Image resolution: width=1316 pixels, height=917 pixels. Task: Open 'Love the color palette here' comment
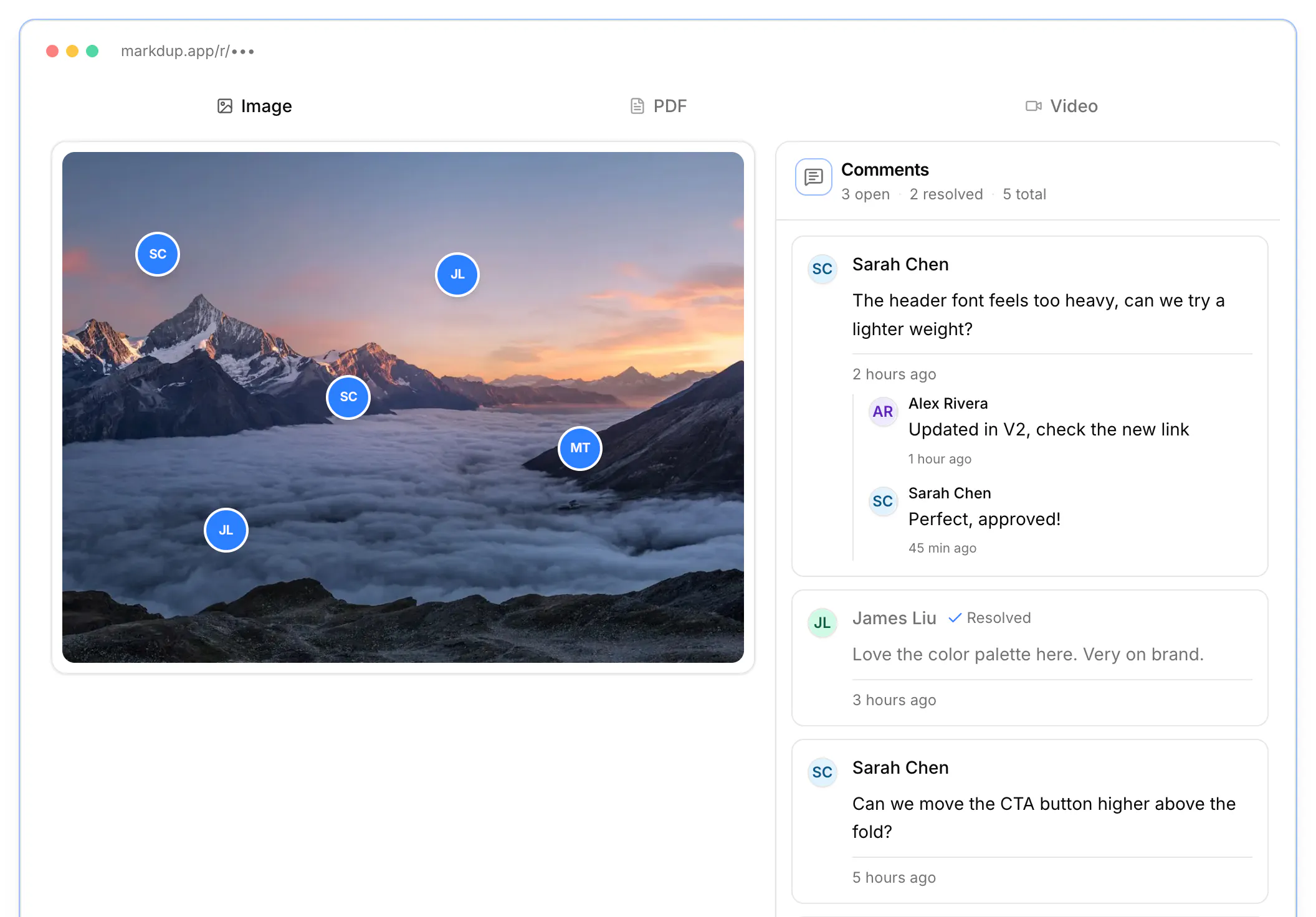[x=1028, y=655]
